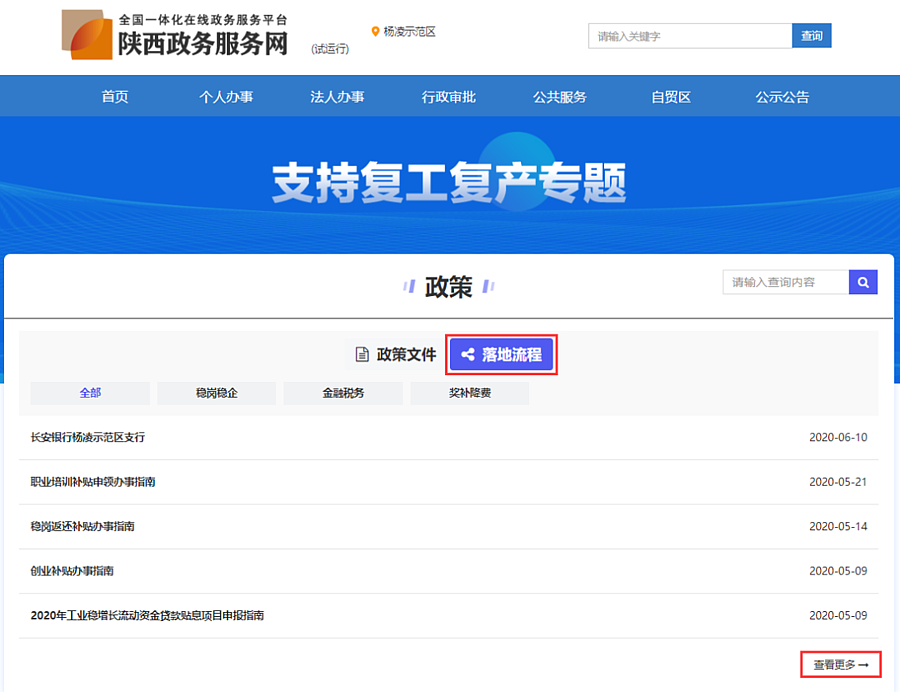Click 查看更多 link with arrow
The height and width of the screenshot is (692, 900).
(840, 664)
